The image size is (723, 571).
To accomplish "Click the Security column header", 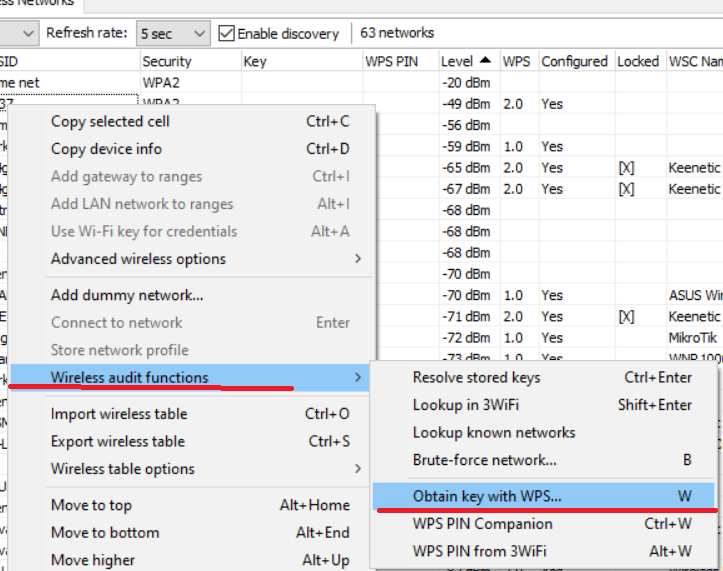I will [x=167, y=62].
